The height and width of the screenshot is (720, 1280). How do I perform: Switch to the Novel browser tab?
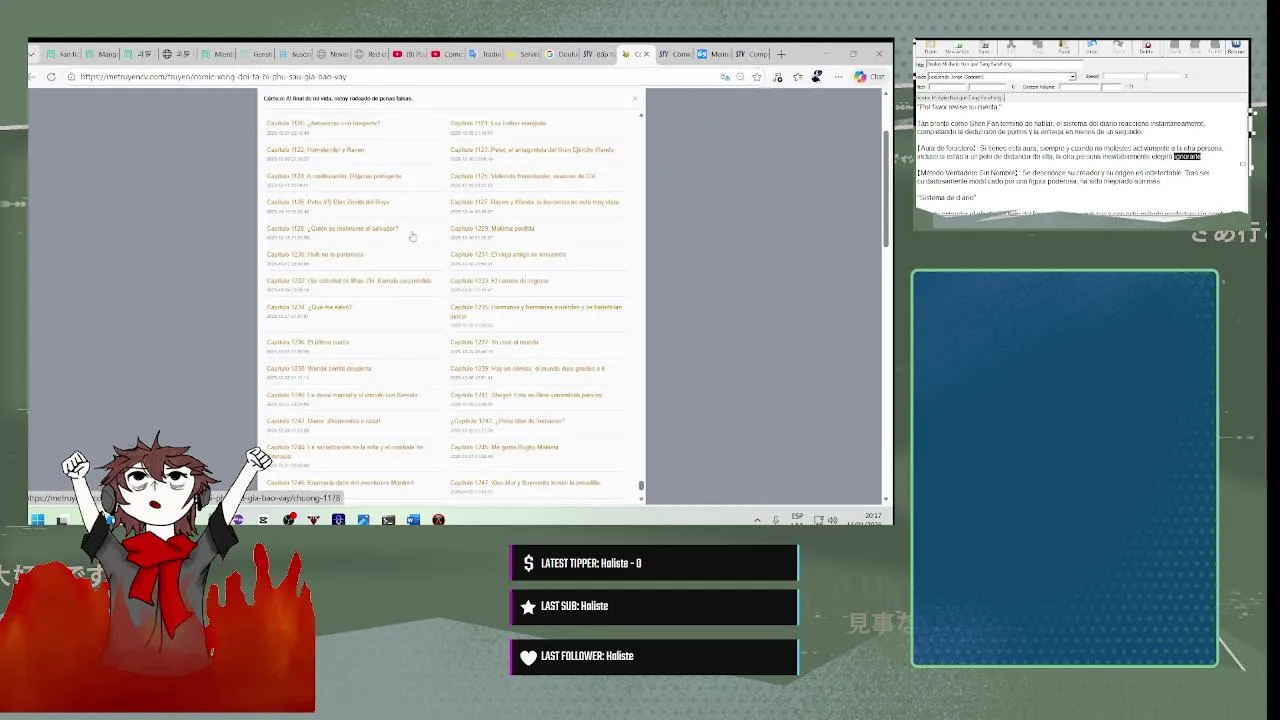click(x=333, y=54)
